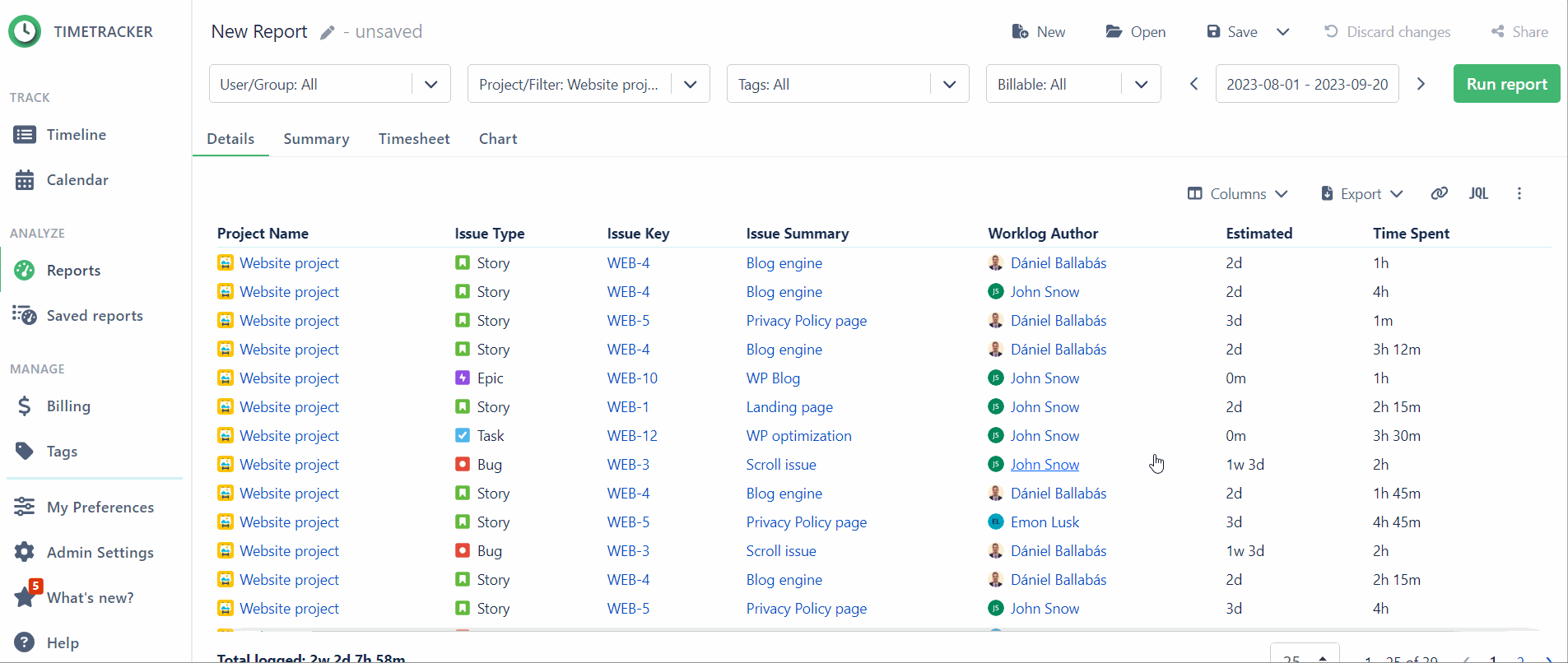Image resolution: width=1568 pixels, height=663 pixels.
Task: Click the 3h 30m time spent cell
Action: [x=1397, y=436]
